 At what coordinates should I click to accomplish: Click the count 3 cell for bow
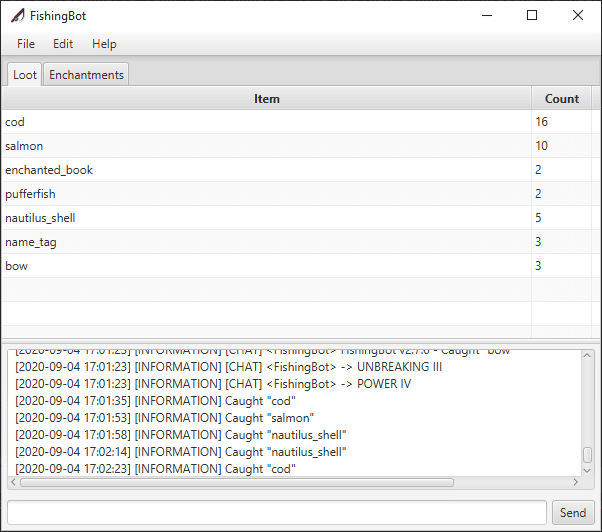(561, 266)
